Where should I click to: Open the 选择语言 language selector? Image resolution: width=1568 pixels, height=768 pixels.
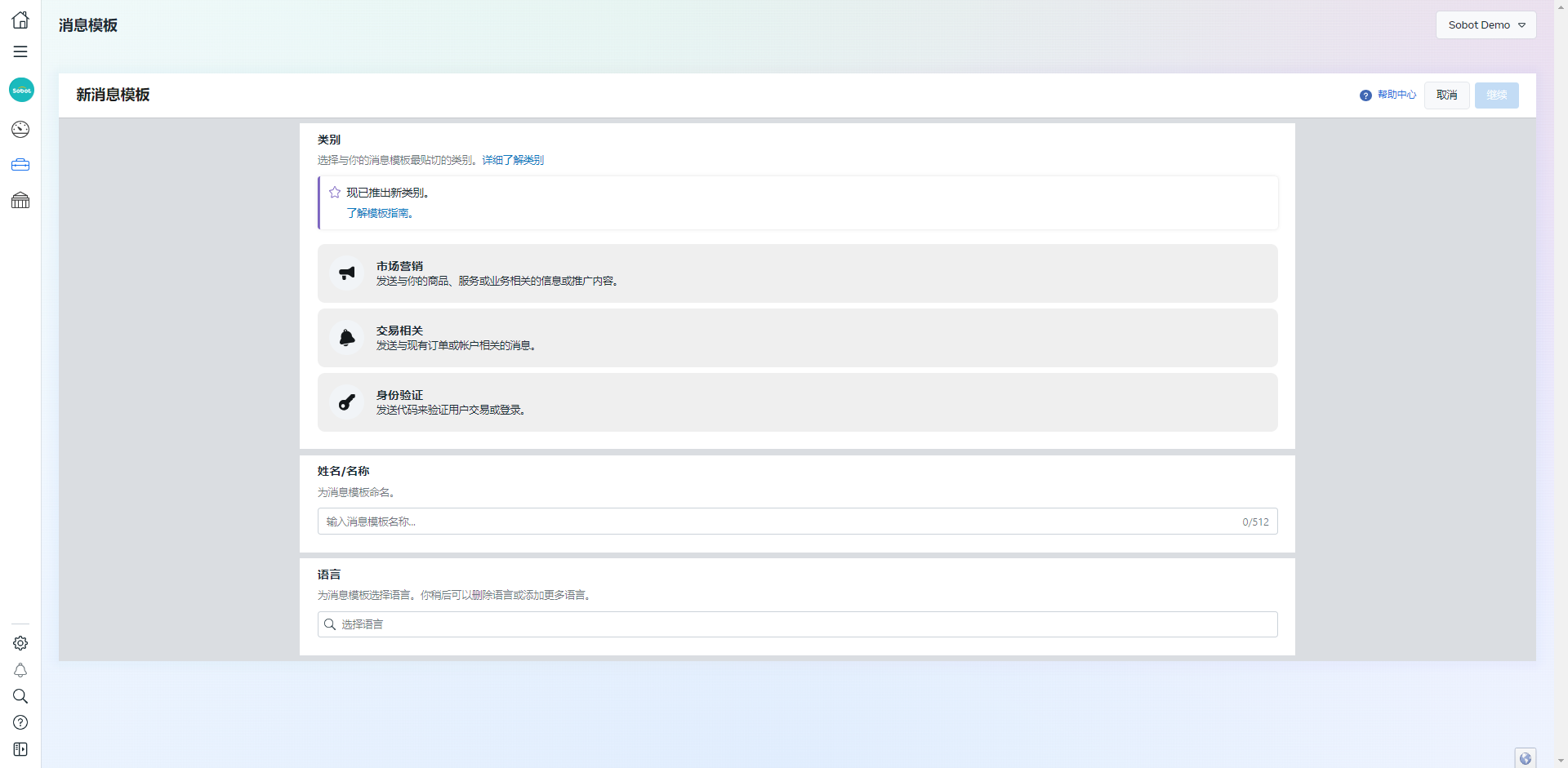pos(797,624)
